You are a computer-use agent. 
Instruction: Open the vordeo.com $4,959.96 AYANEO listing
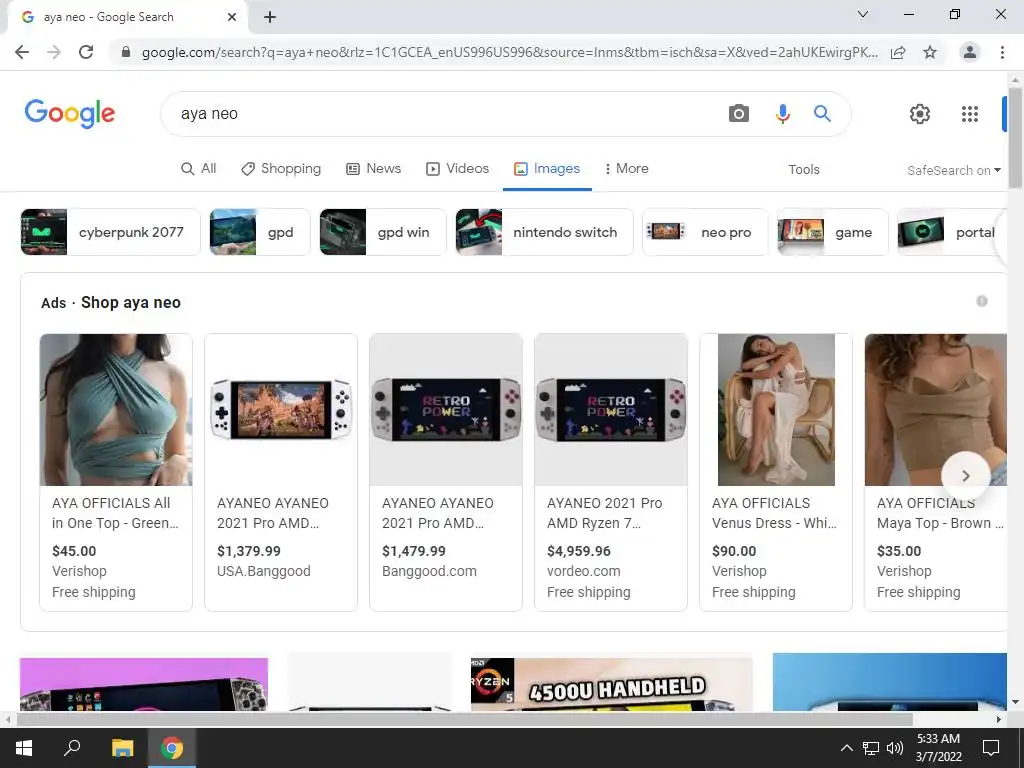pyautogui.click(x=611, y=472)
